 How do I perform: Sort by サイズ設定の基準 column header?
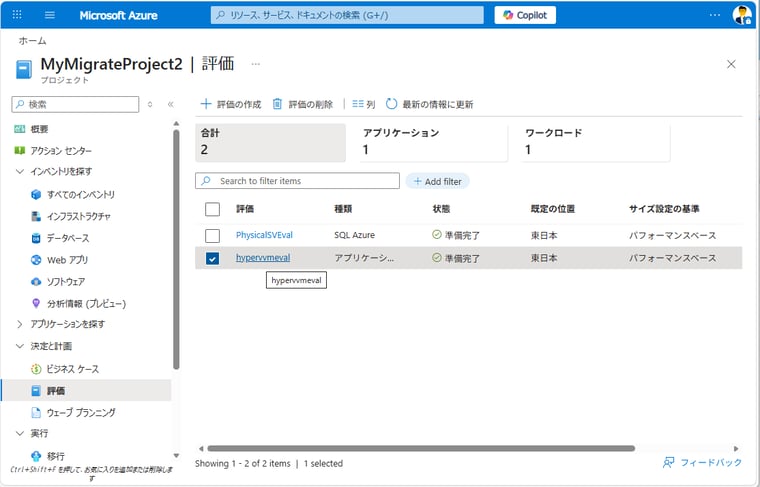[x=664, y=209]
